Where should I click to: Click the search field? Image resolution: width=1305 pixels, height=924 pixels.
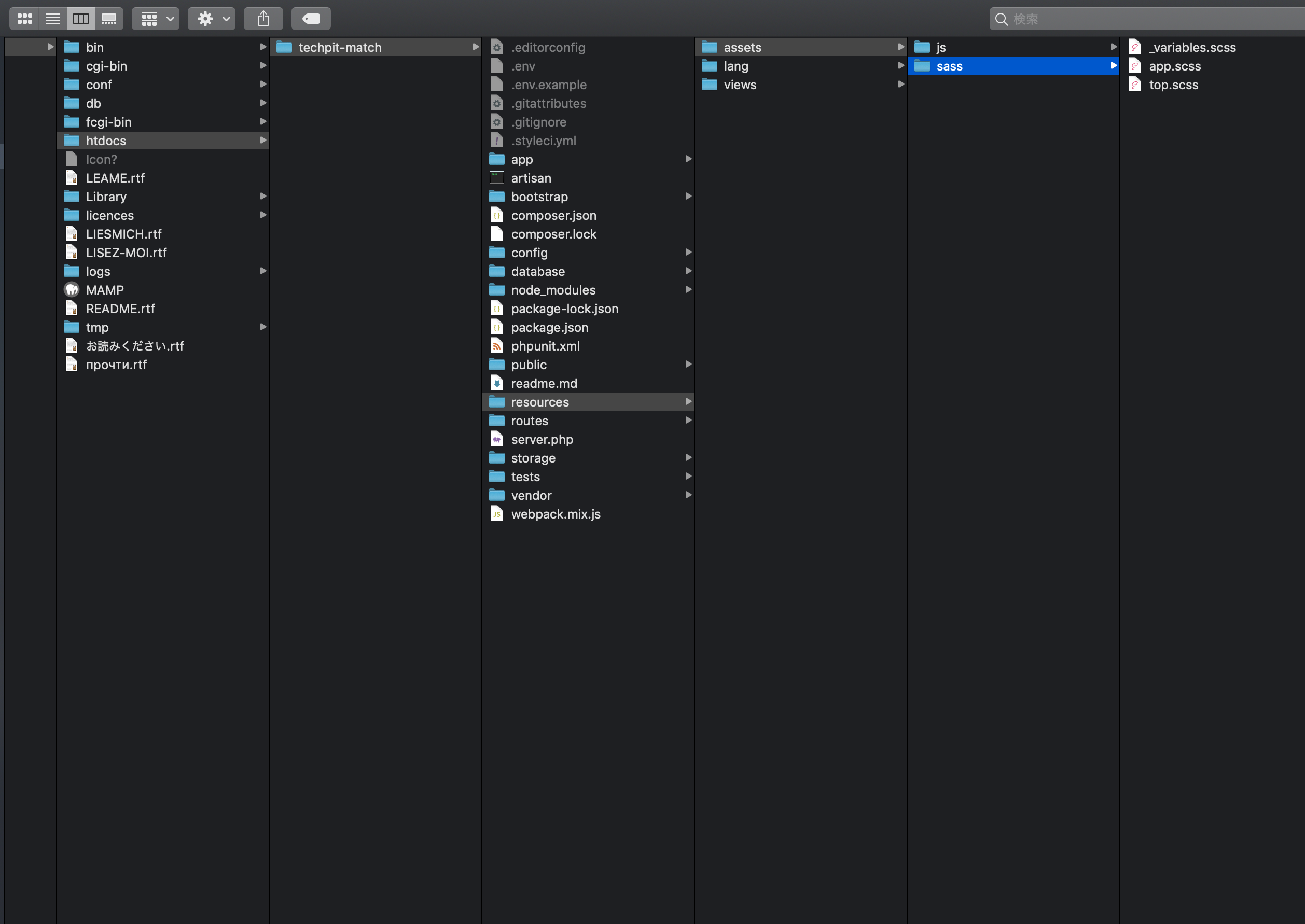pos(1147,19)
